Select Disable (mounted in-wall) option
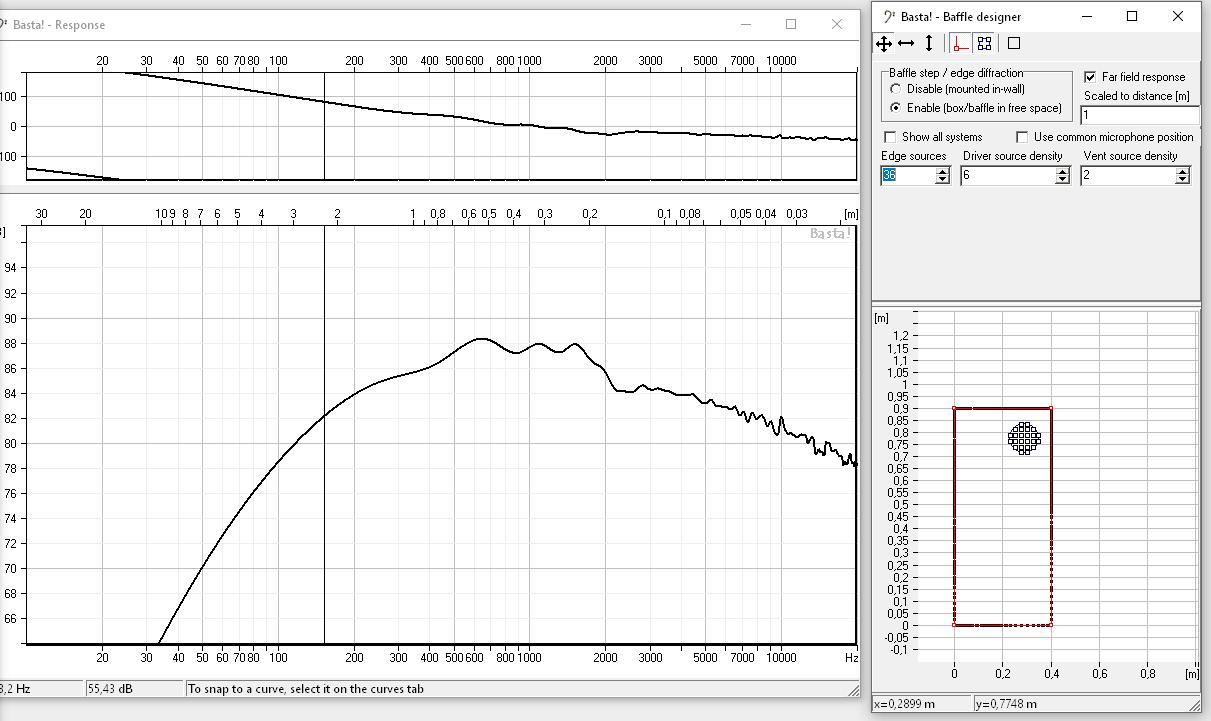Viewport: 1211px width, 721px height. [x=896, y=89]
